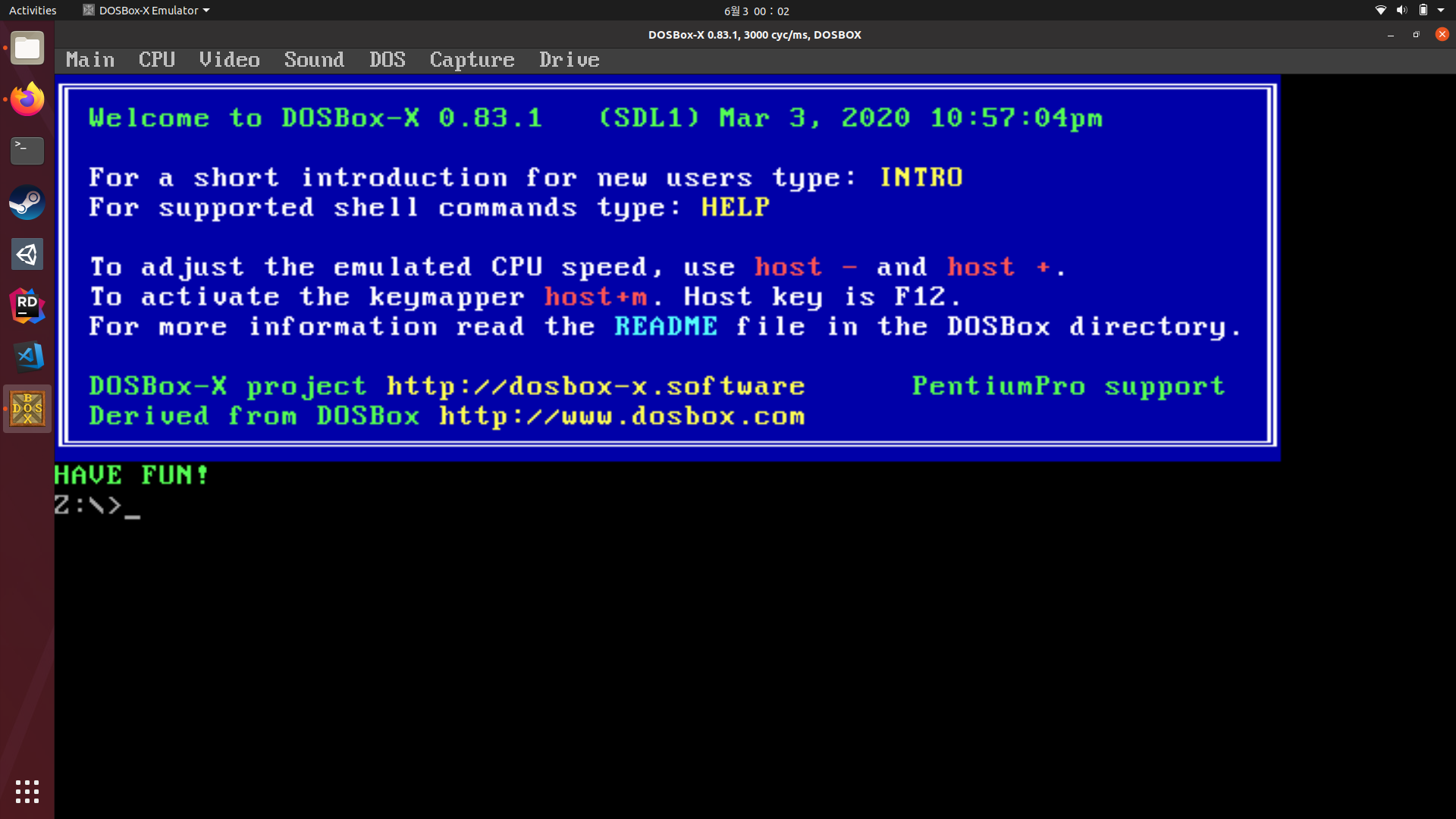This screenshot has height=819, width=1456.
Task: Launch JetBrains Rider from the dock
Action: click(x=27, y=306)
